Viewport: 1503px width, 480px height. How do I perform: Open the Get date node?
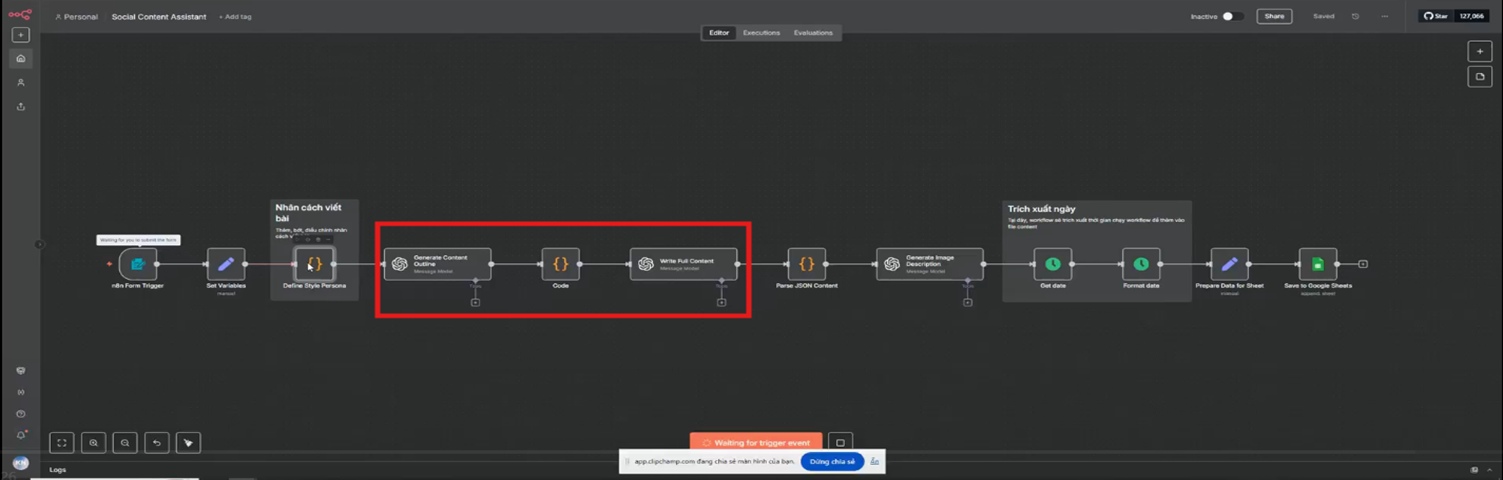(1052, 264)
